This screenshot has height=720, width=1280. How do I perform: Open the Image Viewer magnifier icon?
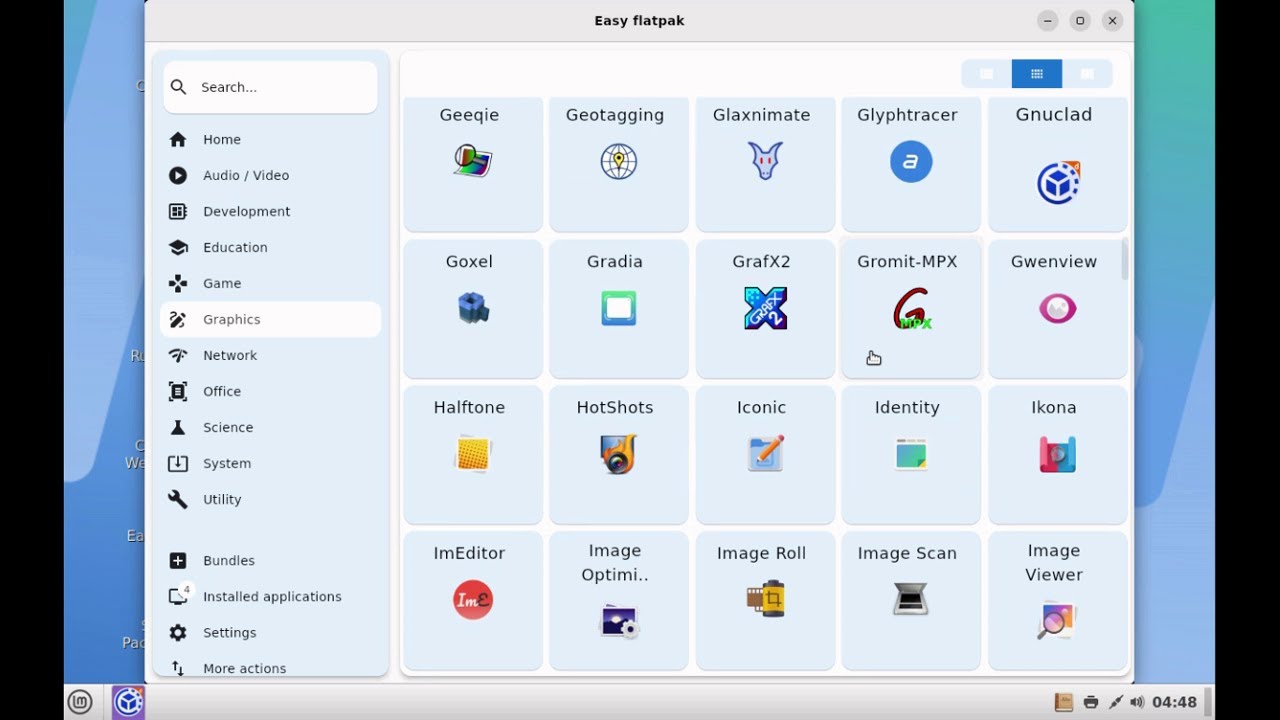pos(1057,621)
